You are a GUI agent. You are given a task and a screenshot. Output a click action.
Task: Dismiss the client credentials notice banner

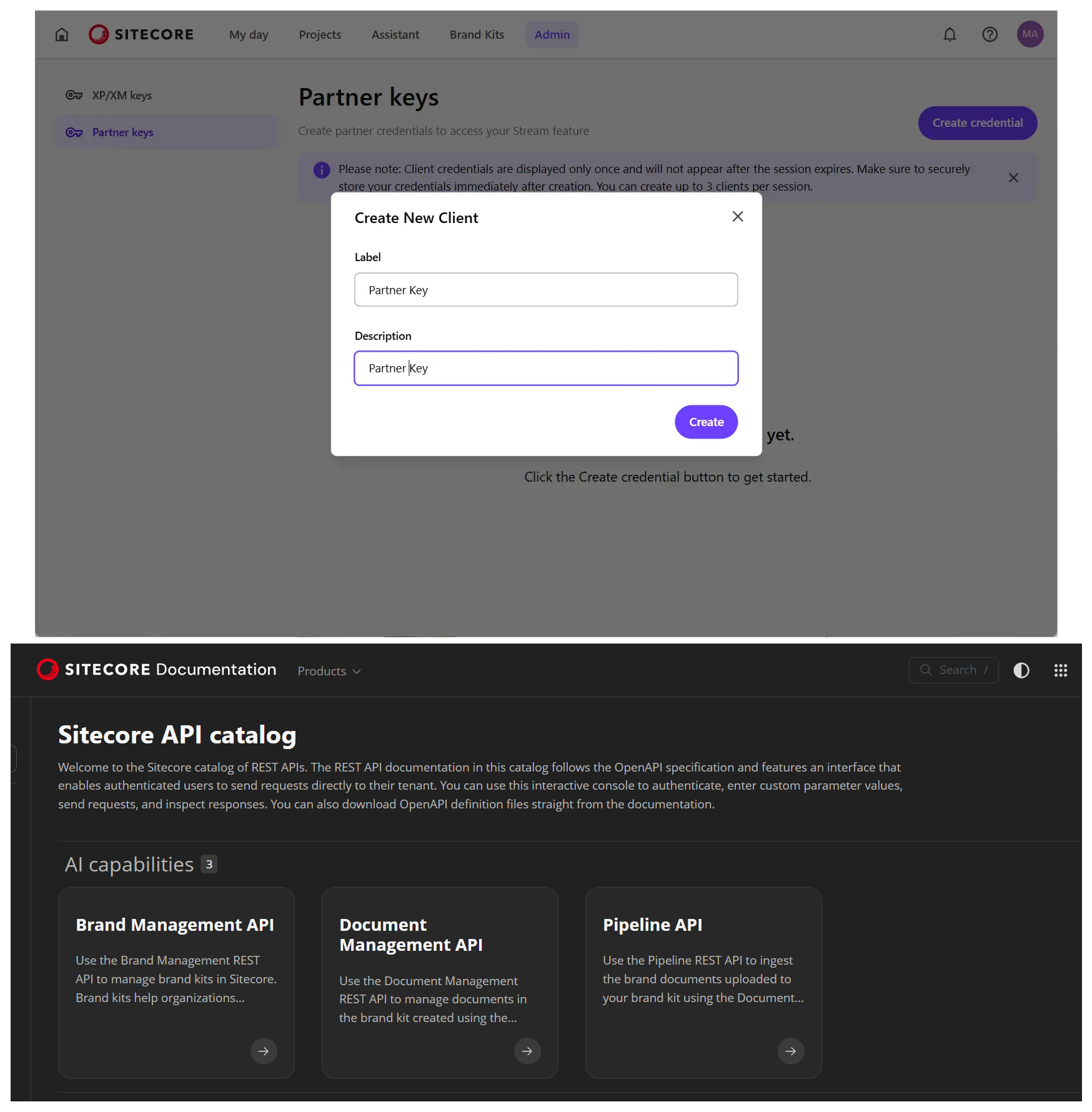pos(1013,177)
